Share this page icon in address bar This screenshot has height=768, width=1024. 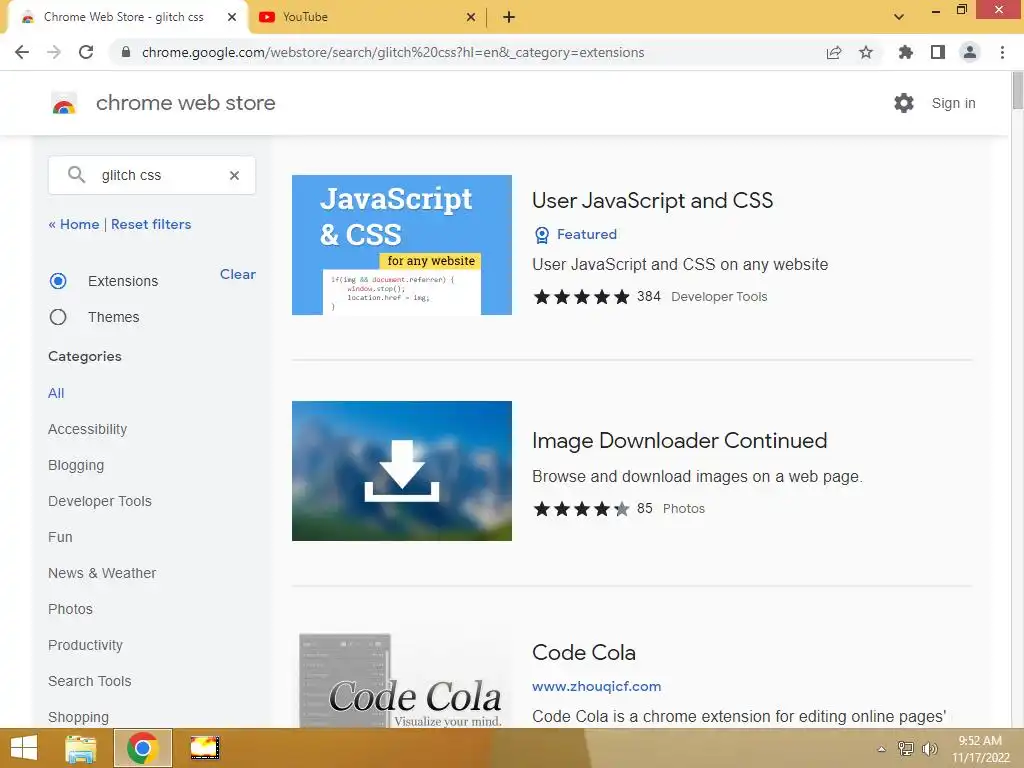834,52
